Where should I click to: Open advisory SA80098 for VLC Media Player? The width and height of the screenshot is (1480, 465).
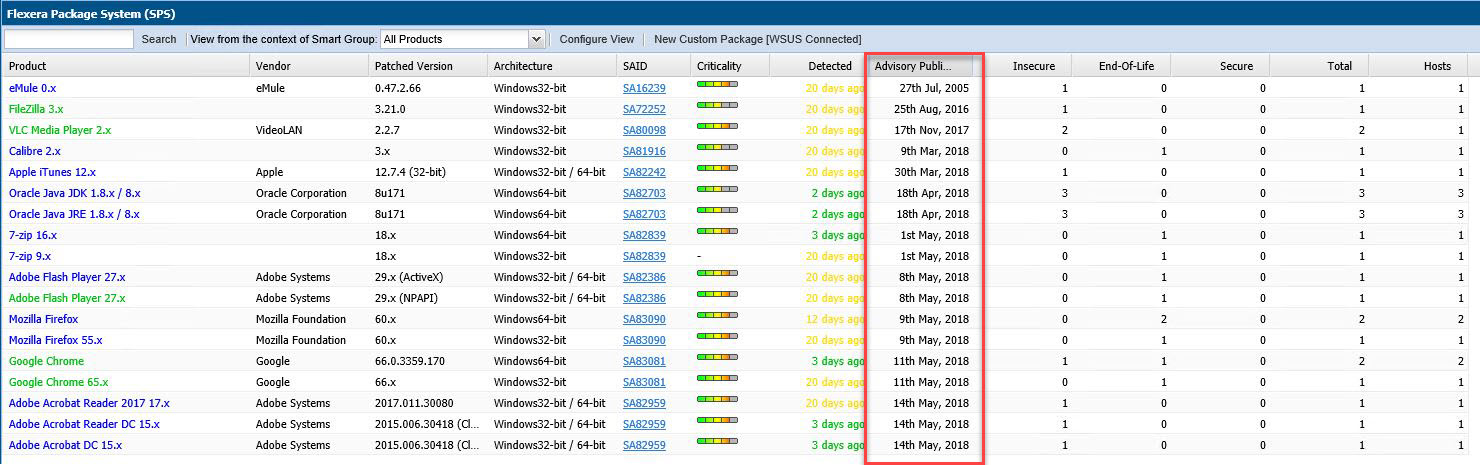(644, 130)
